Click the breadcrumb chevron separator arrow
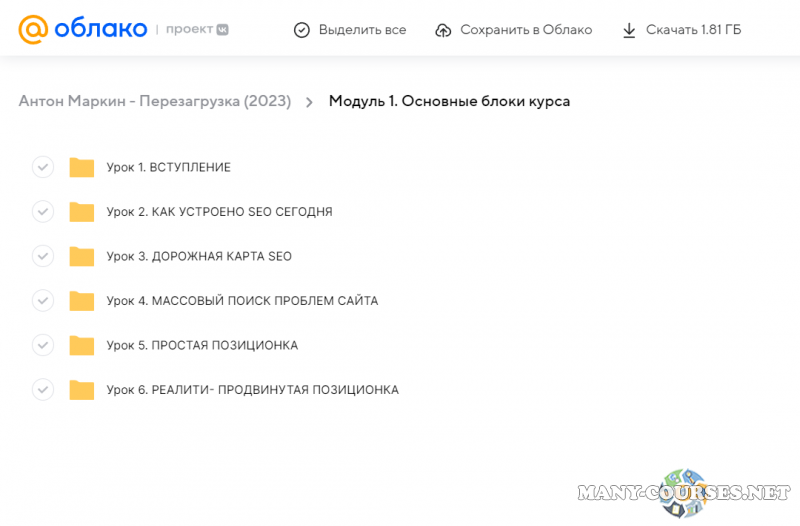Viewport: 800px width, 526px height. 309,102
